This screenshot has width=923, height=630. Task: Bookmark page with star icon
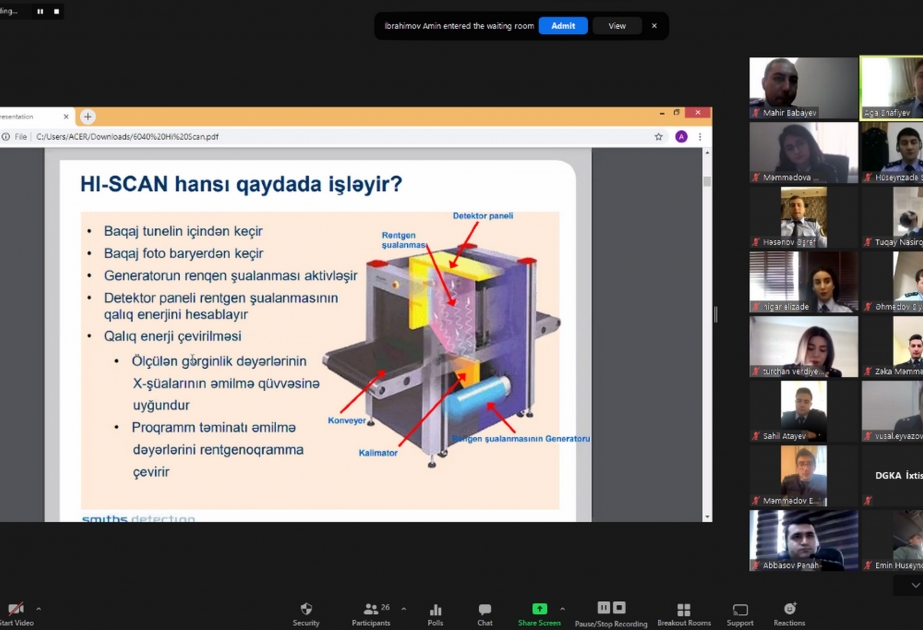[659, 137]
